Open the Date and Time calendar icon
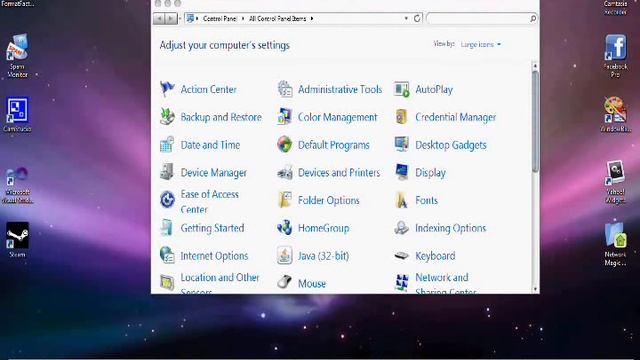This screenshot has width=640, height=360. (167, 144)
